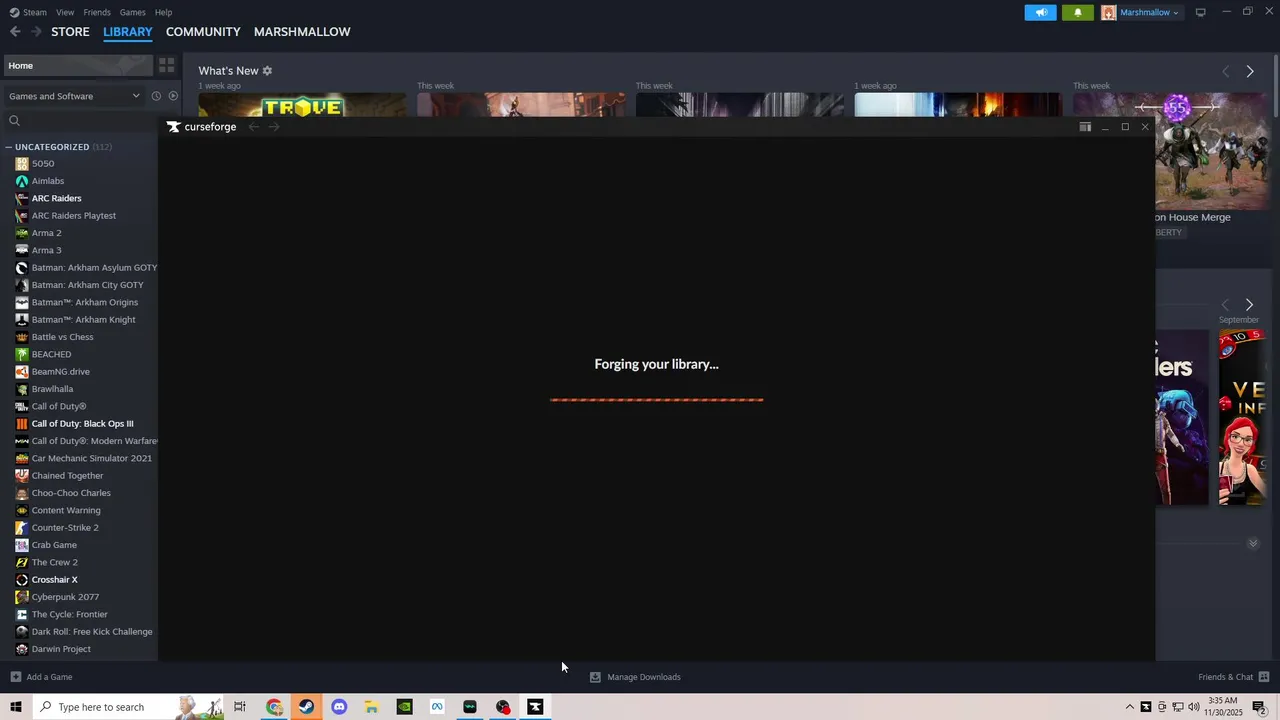Open Steam notifications bell
Screen dimensions: 1280x720
1078,12
